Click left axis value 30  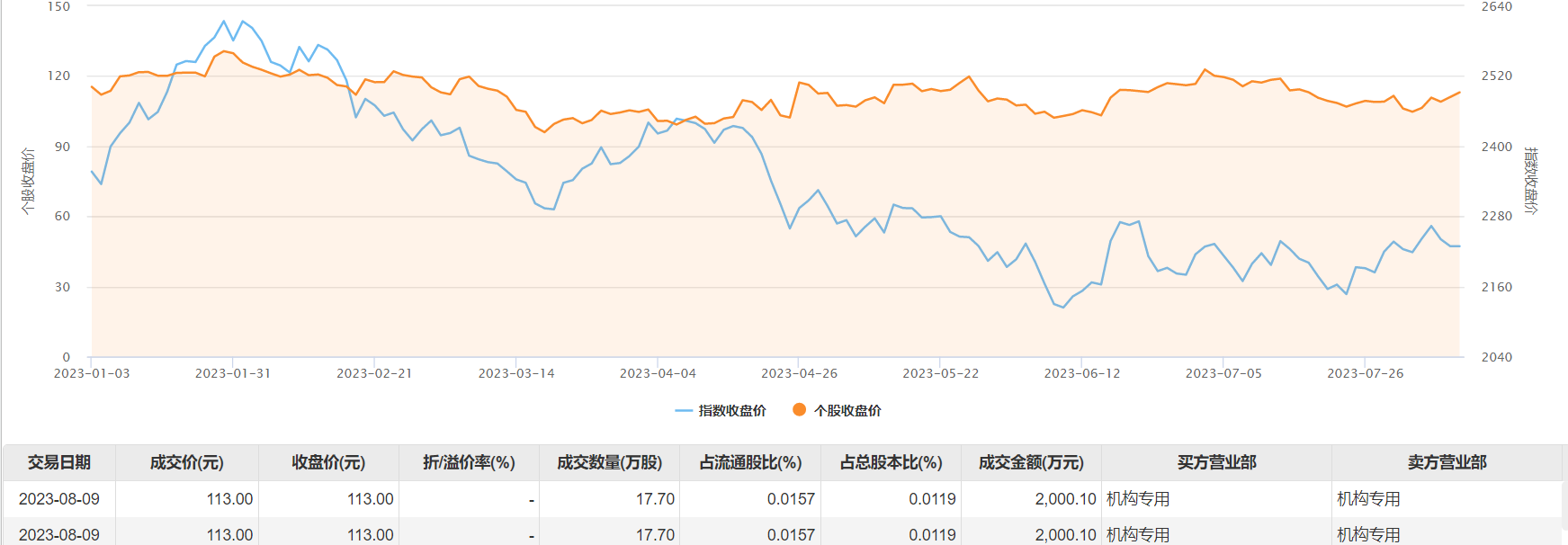coord(62,287)
